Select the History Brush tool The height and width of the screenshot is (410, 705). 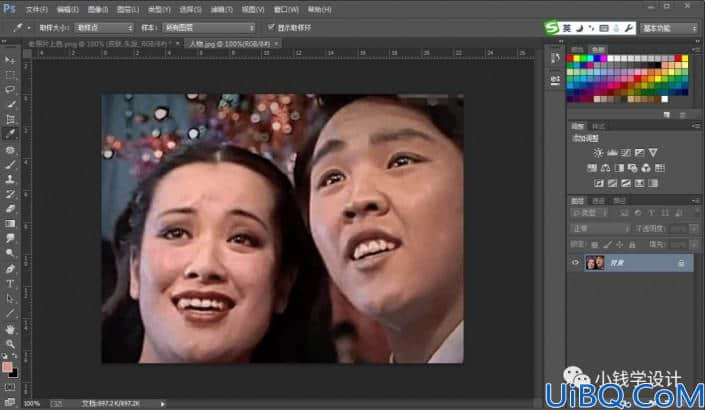[x=10, y=194]
